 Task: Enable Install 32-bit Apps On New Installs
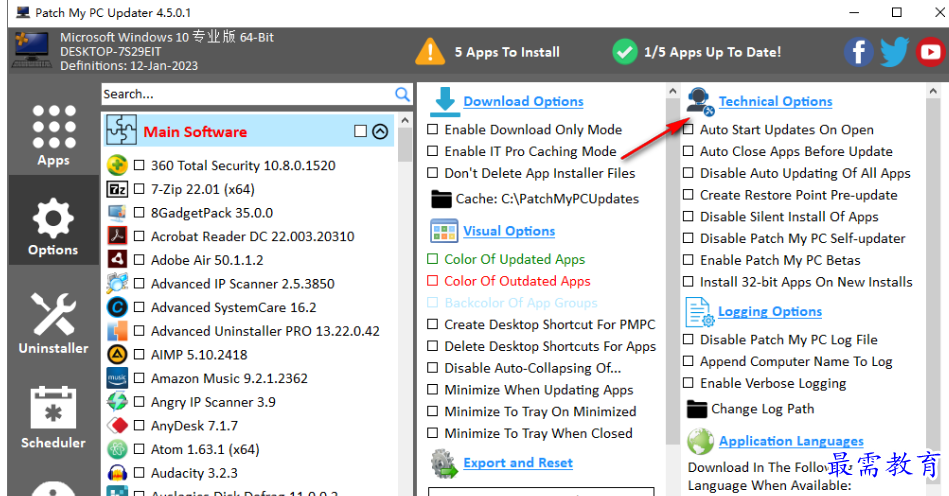pyautogui.click(x=688, y=282)
